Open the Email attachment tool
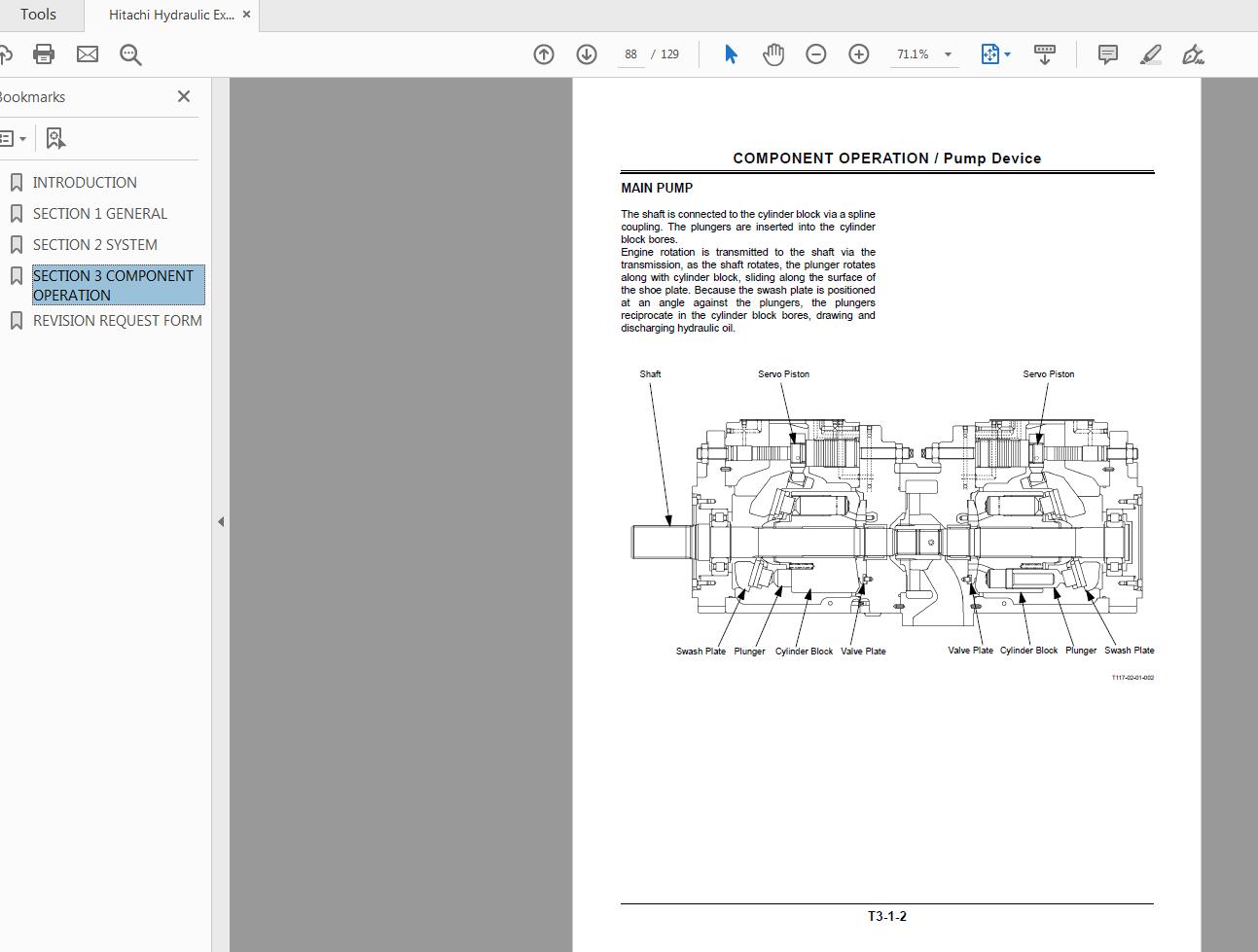1258x952 pixels. pos(87,53)
